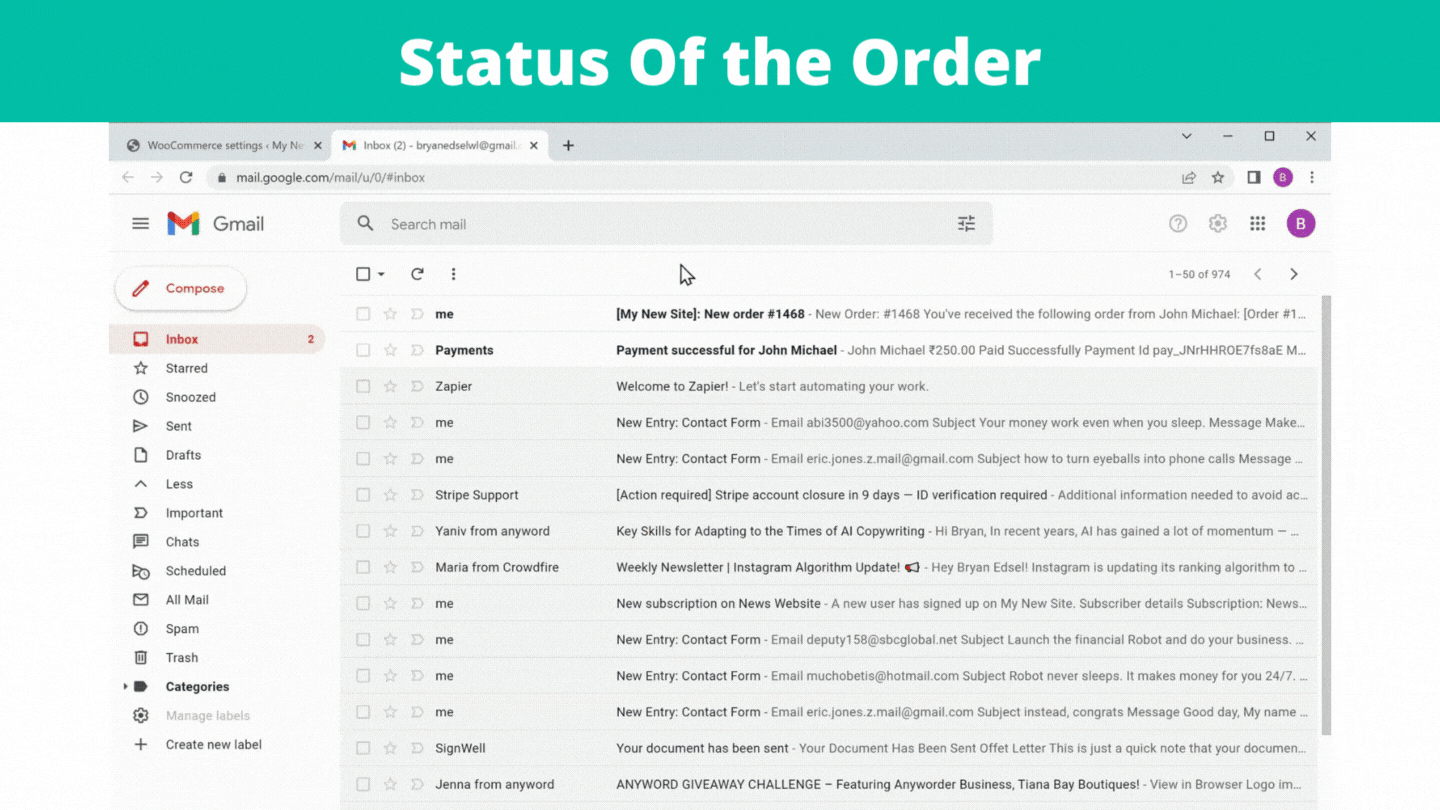Viewport: 1440px width, 810px height.
Task: Click the Refresh inbox icon
Action: [417, 274]
